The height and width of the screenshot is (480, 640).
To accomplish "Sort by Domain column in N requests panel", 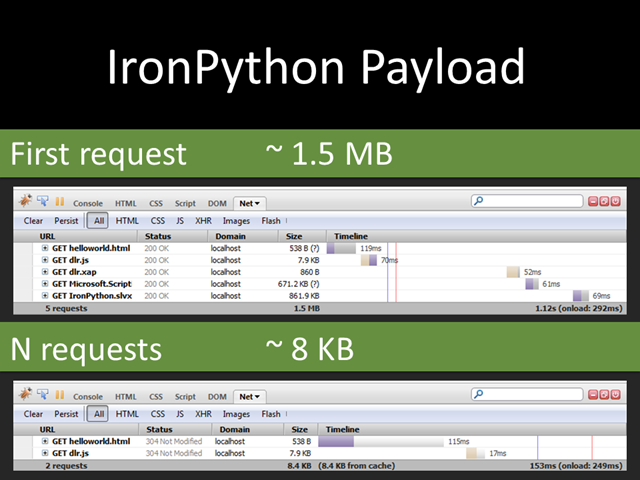I will coord(247,429).
